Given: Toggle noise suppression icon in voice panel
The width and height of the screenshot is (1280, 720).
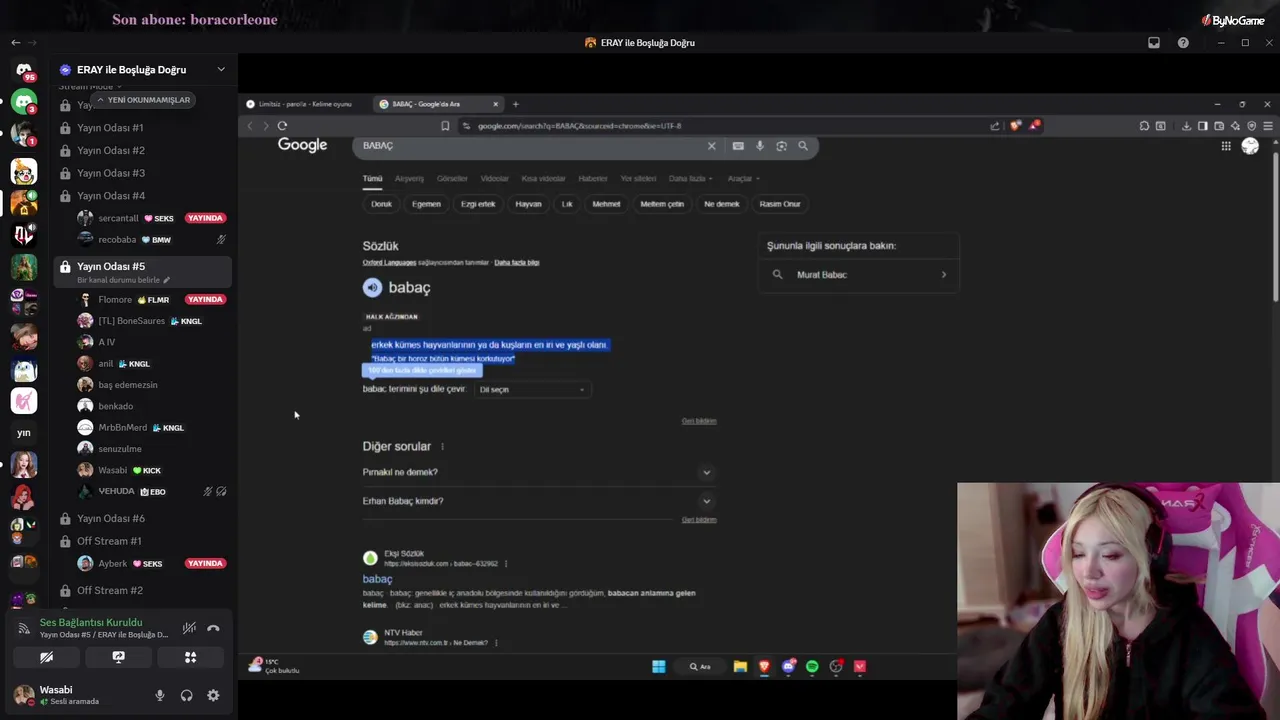Looking at the screenshot, I should click(x=189, y=628).
